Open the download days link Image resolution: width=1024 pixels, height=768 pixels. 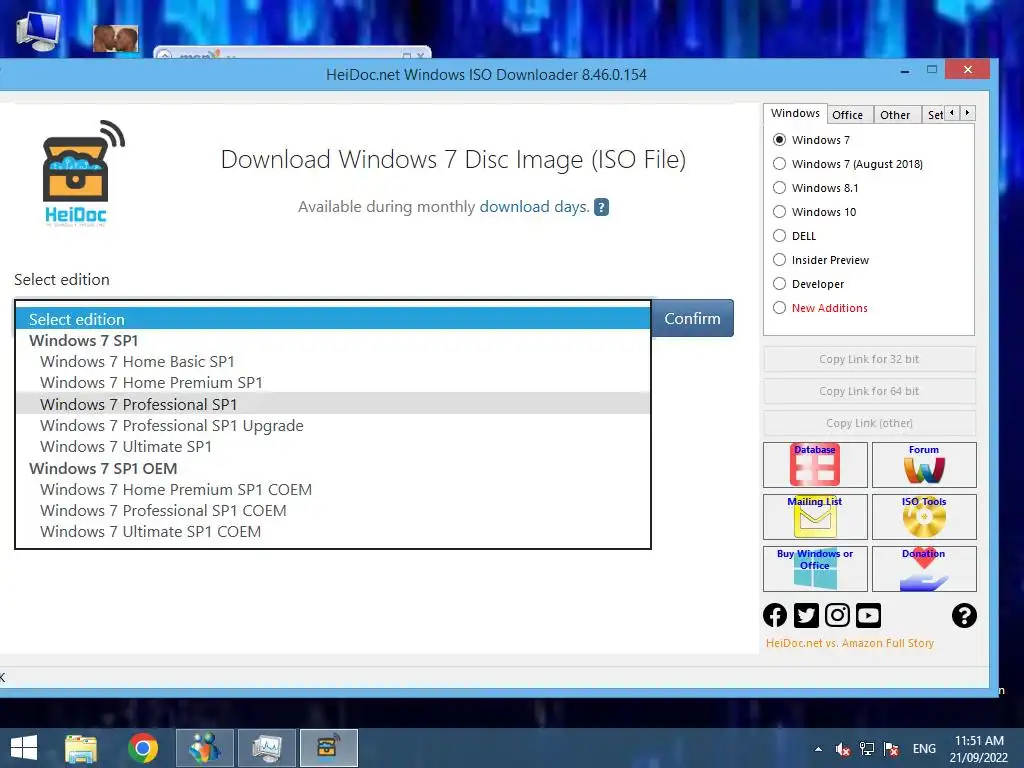[x=534, y=207]
